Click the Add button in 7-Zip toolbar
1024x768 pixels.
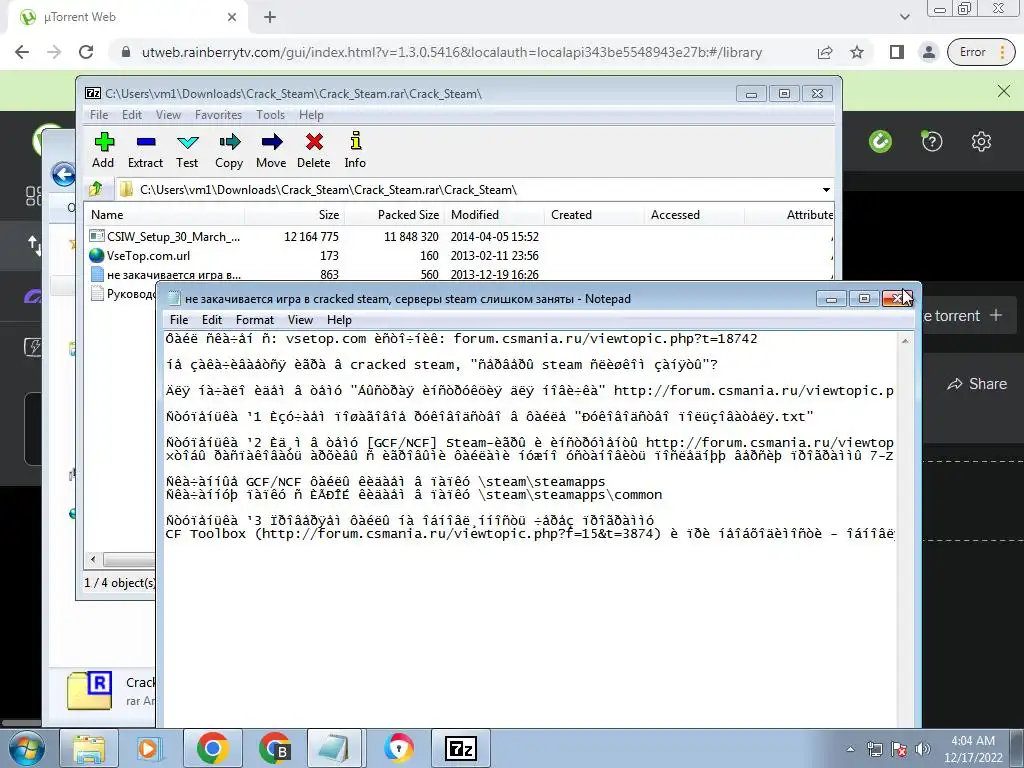(x=103, y=150)
